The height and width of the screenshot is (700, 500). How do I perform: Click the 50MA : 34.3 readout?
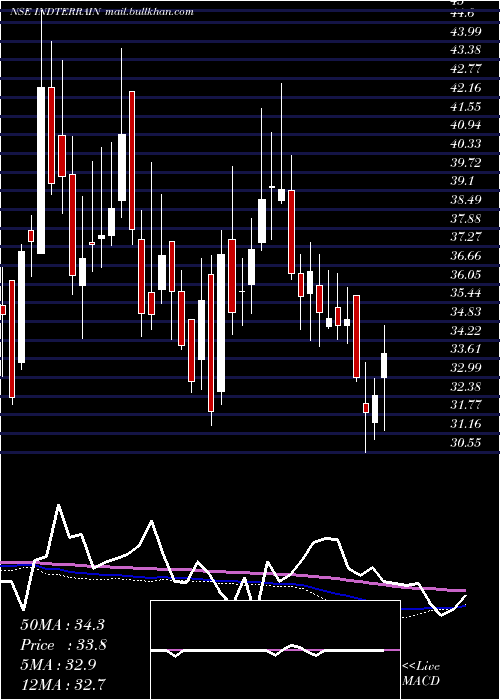62,625
